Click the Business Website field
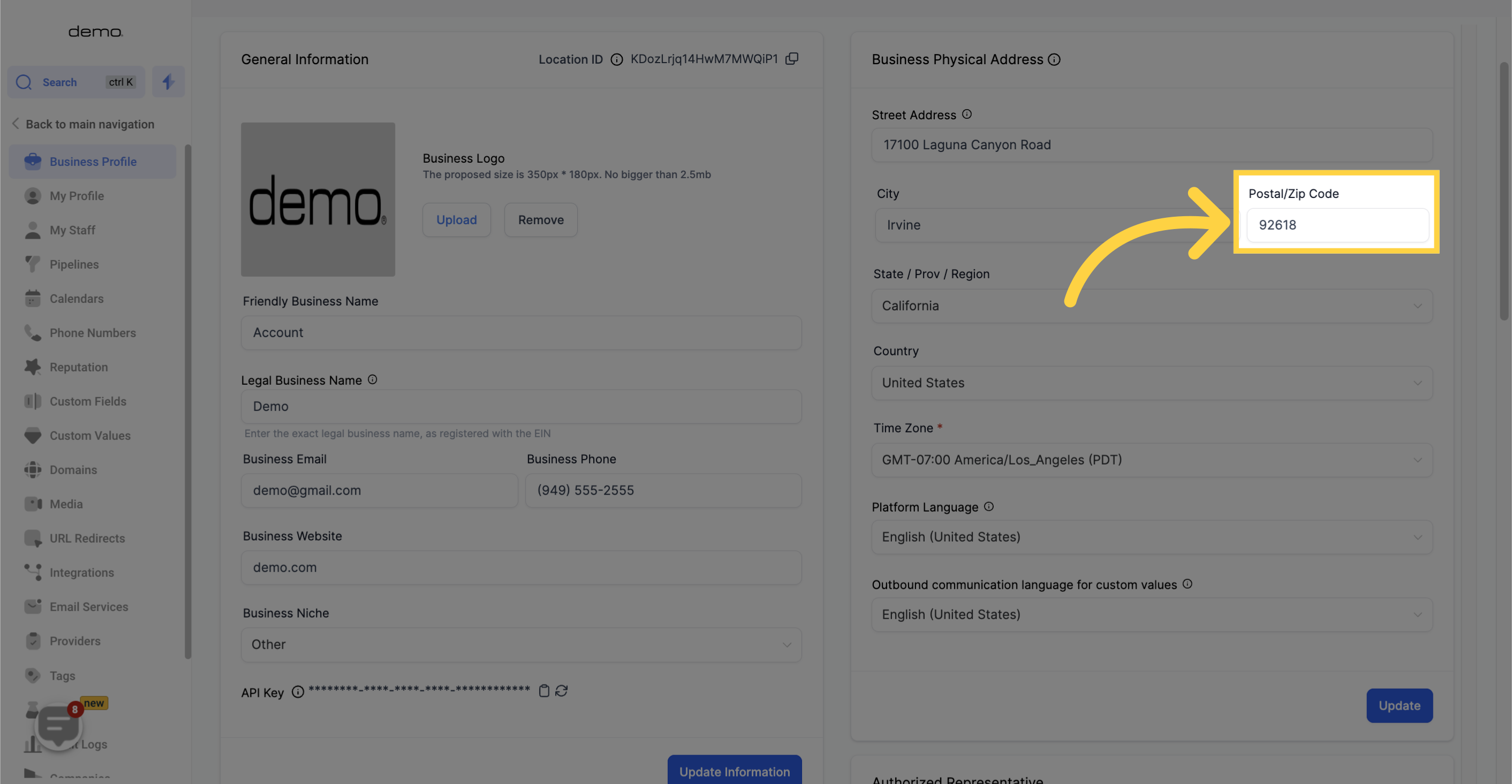 click(x=521, y=567)
